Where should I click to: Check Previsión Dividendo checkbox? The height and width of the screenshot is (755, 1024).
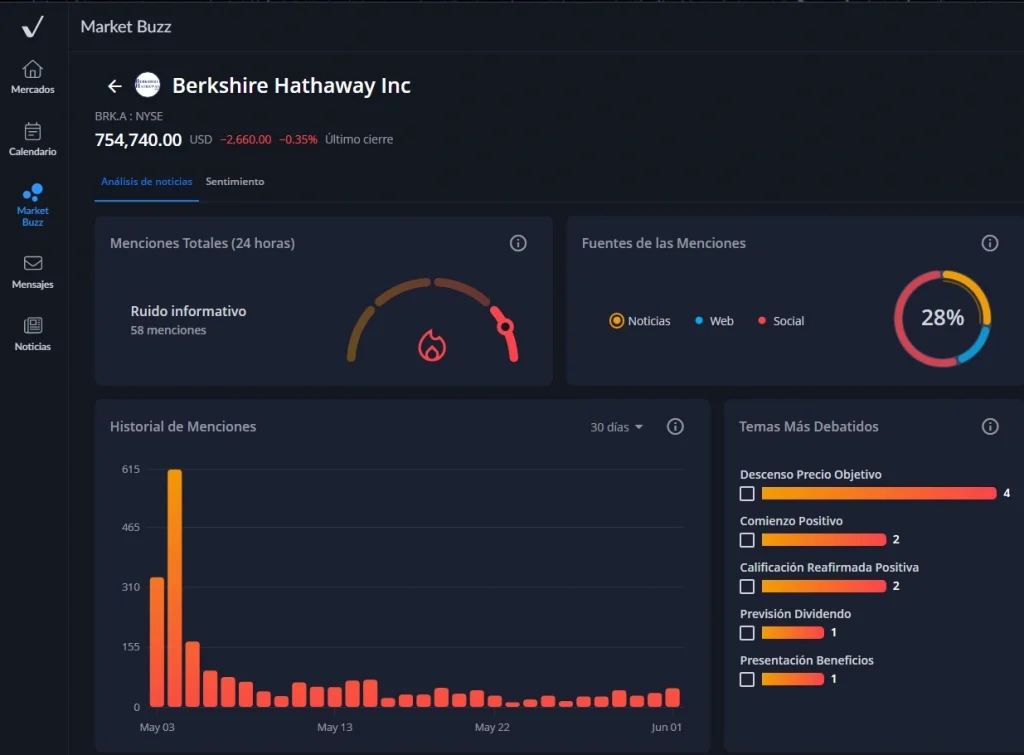pyautogui.click(x=747, y=633)
